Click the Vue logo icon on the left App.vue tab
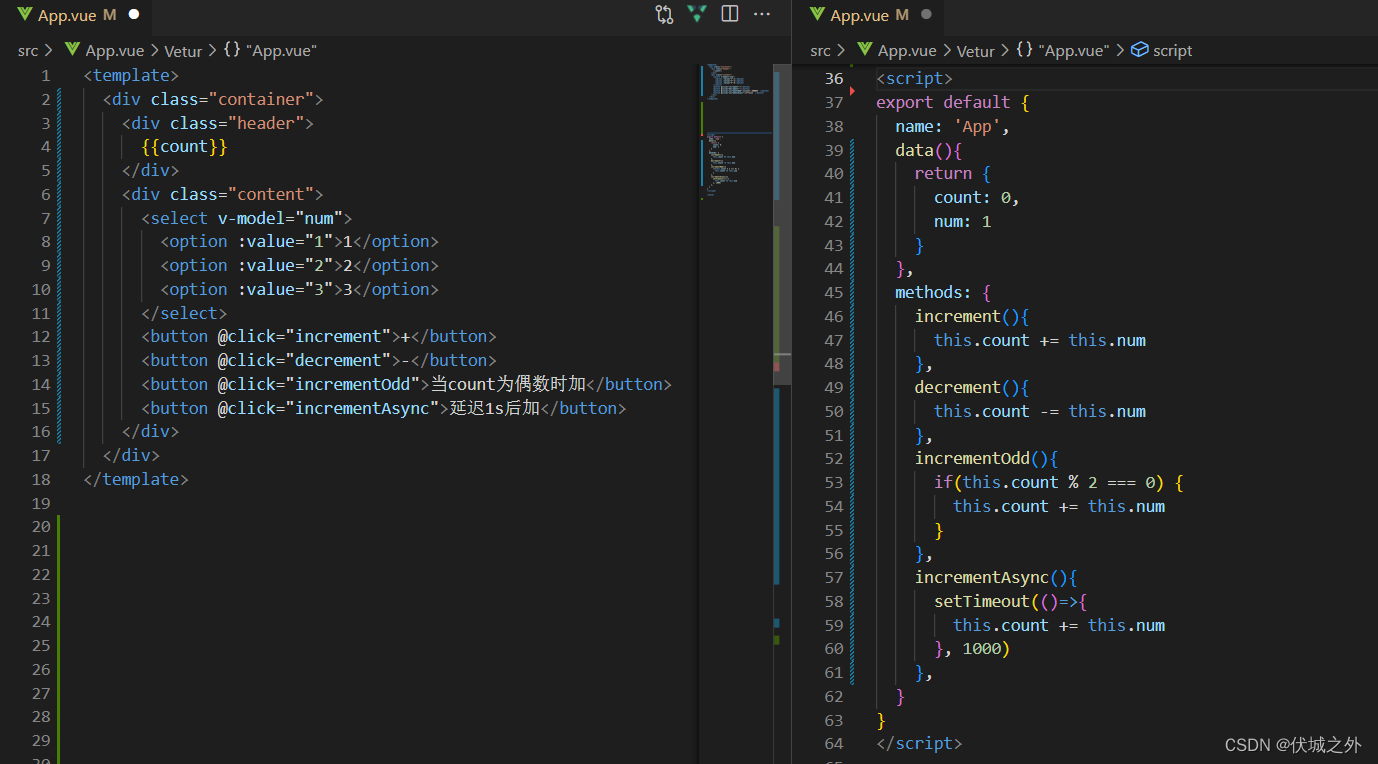1378x764 pixels. click(x=22, y=15)
